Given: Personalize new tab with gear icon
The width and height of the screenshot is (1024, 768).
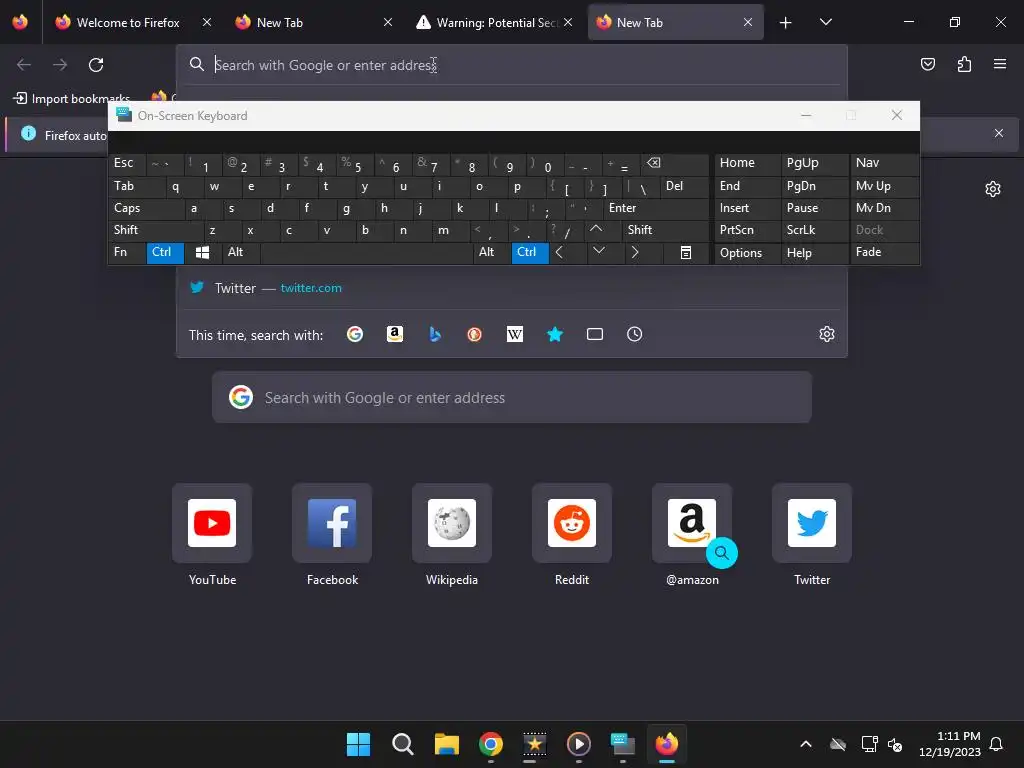Looking at the screenshot, I should click(x=993, y=189).
